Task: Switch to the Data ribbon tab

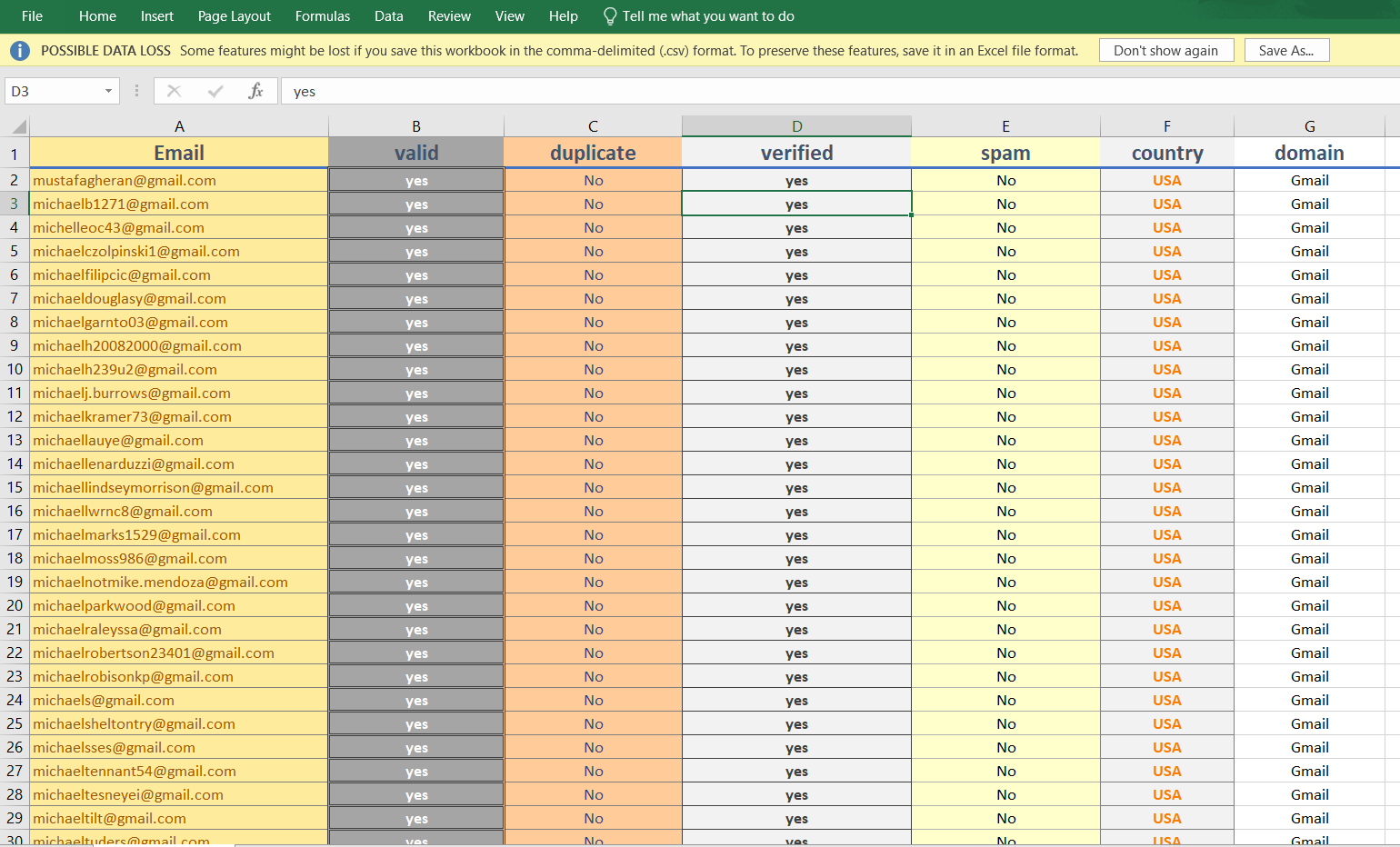Action: pyautogui.click(x=388, y=16)
